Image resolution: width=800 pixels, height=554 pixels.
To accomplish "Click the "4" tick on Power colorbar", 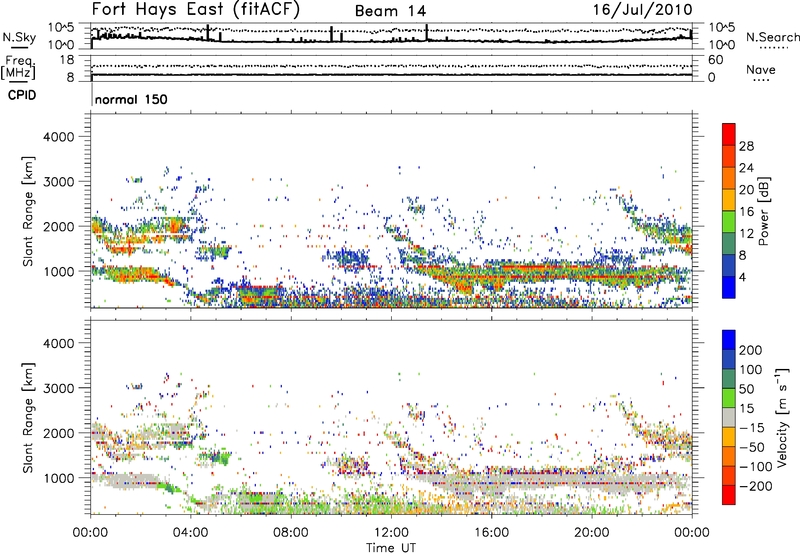I will 743,278.
